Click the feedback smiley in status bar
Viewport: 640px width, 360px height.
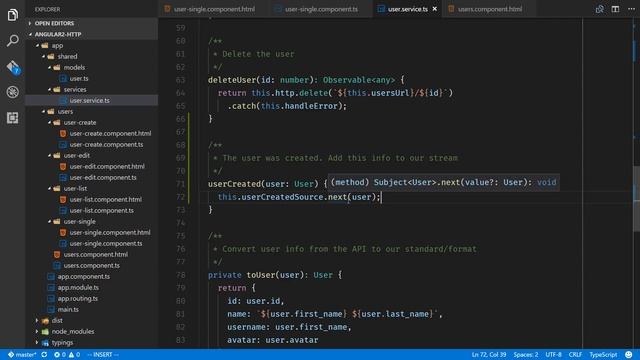point(629,354)
